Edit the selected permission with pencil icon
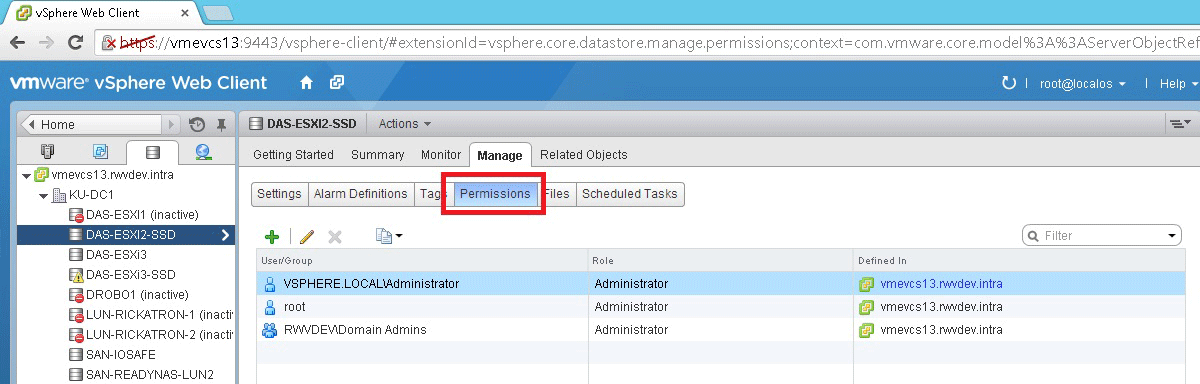The image size is (1200, 384). pyautogui.click(x=307, y=236)
